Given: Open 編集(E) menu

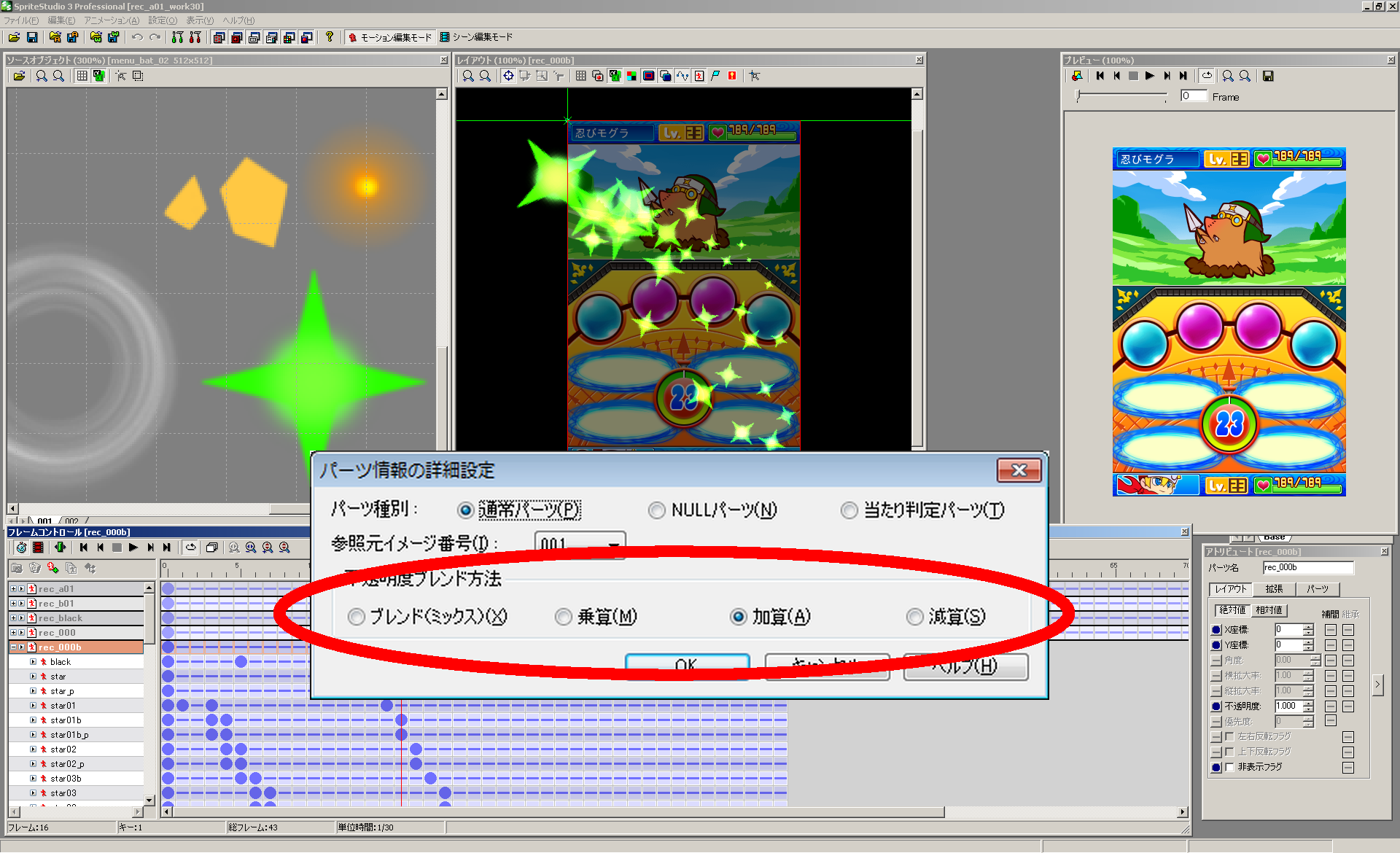Looking at the screenshot, I should pos(61,20).
